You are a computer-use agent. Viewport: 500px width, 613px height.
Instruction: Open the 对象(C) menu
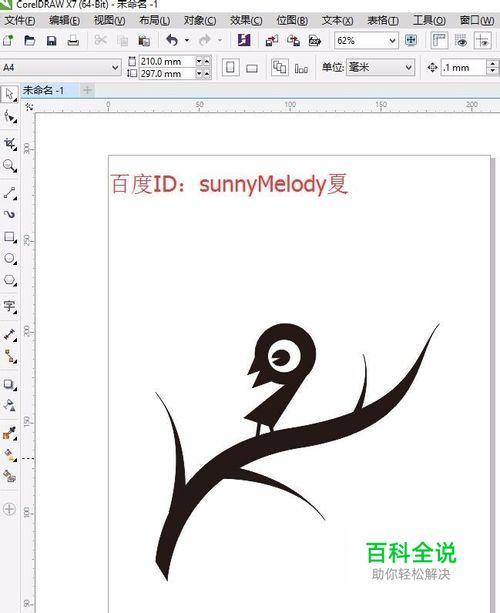tap(200, 20)
